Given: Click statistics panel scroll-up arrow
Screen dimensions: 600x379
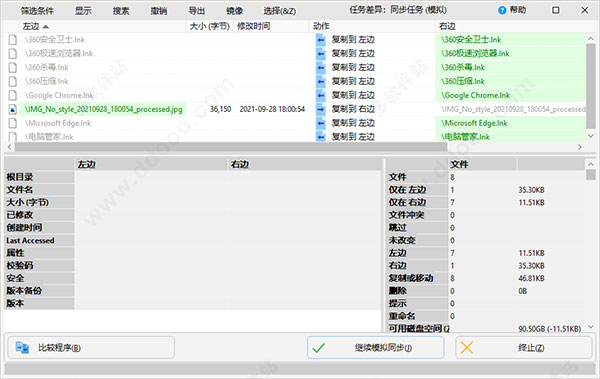Looking at the screenshot, I should pyautogui.click(x=591, y=164).
